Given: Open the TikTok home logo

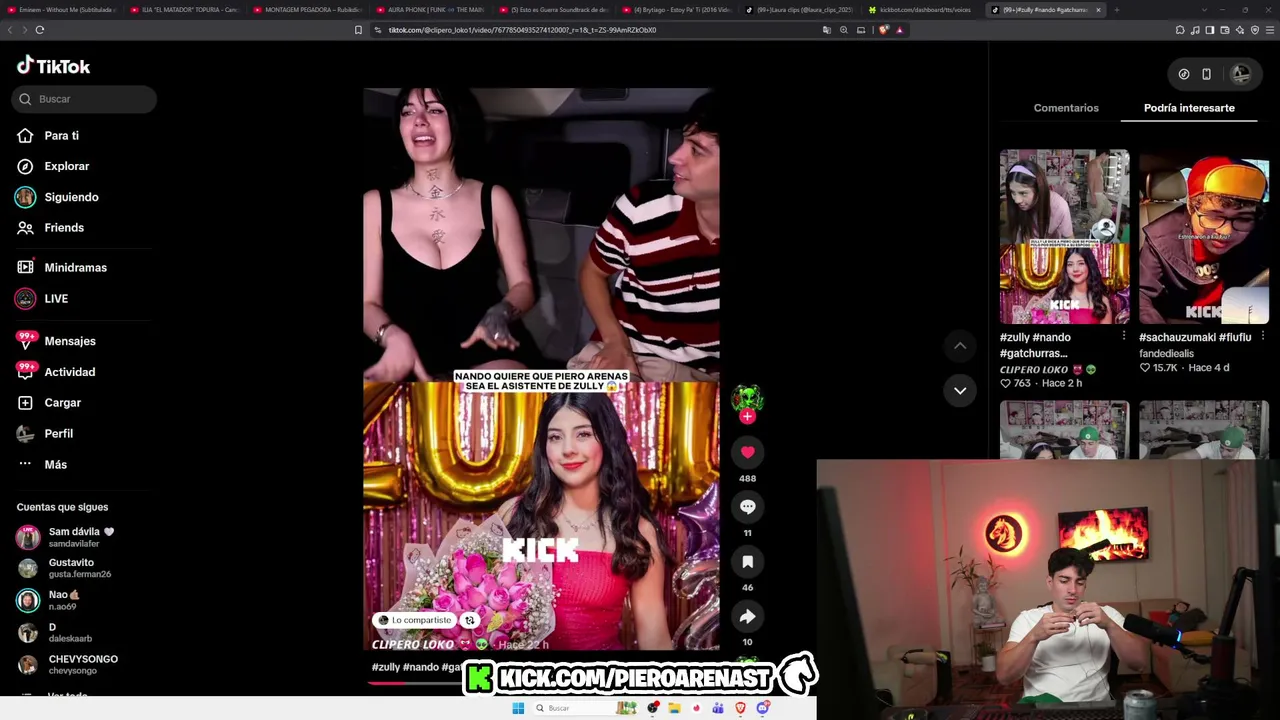Looking at the screenshot, I should coord(53,66).
